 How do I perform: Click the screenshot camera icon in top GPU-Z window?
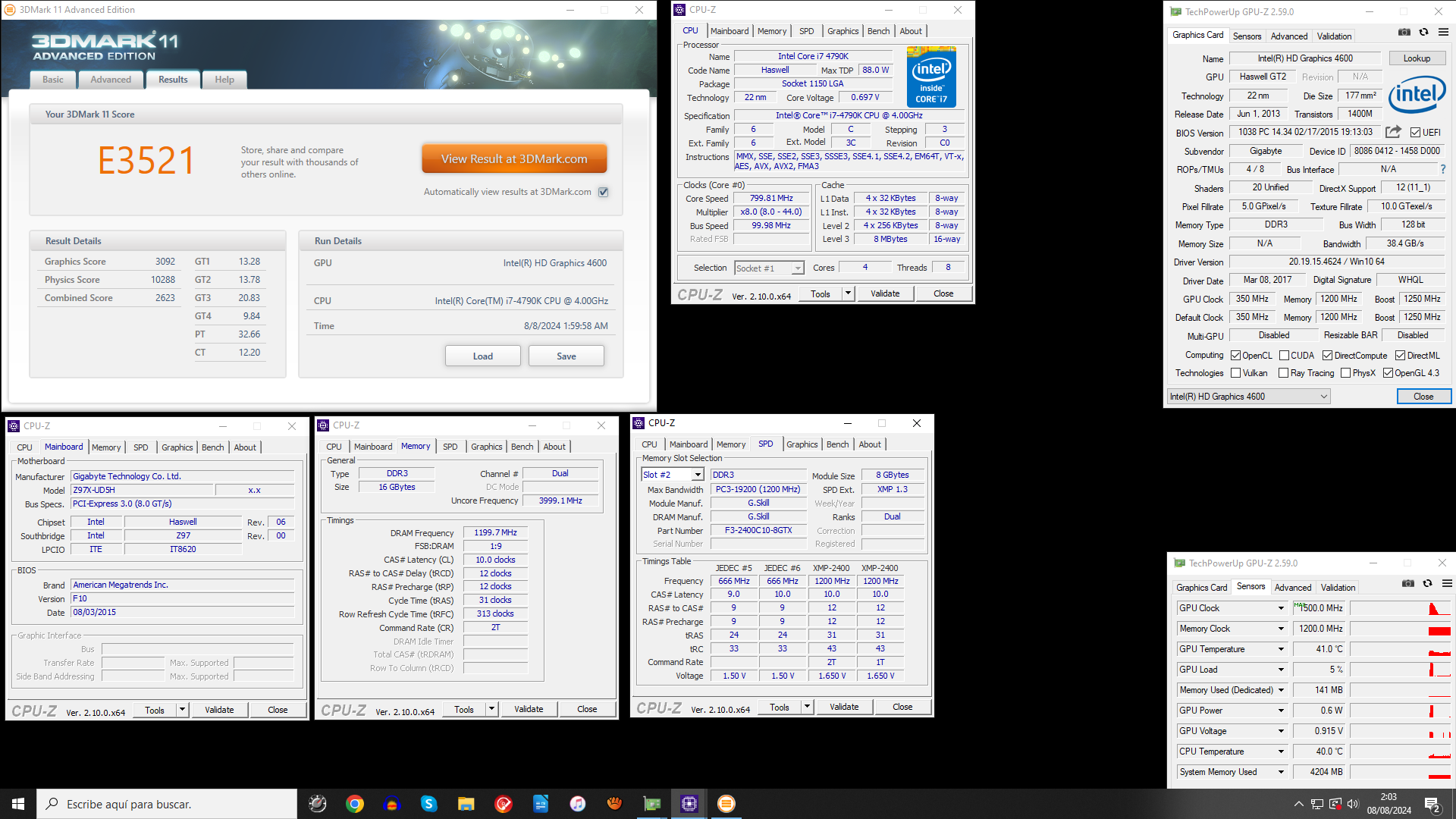click(1404, 32)
